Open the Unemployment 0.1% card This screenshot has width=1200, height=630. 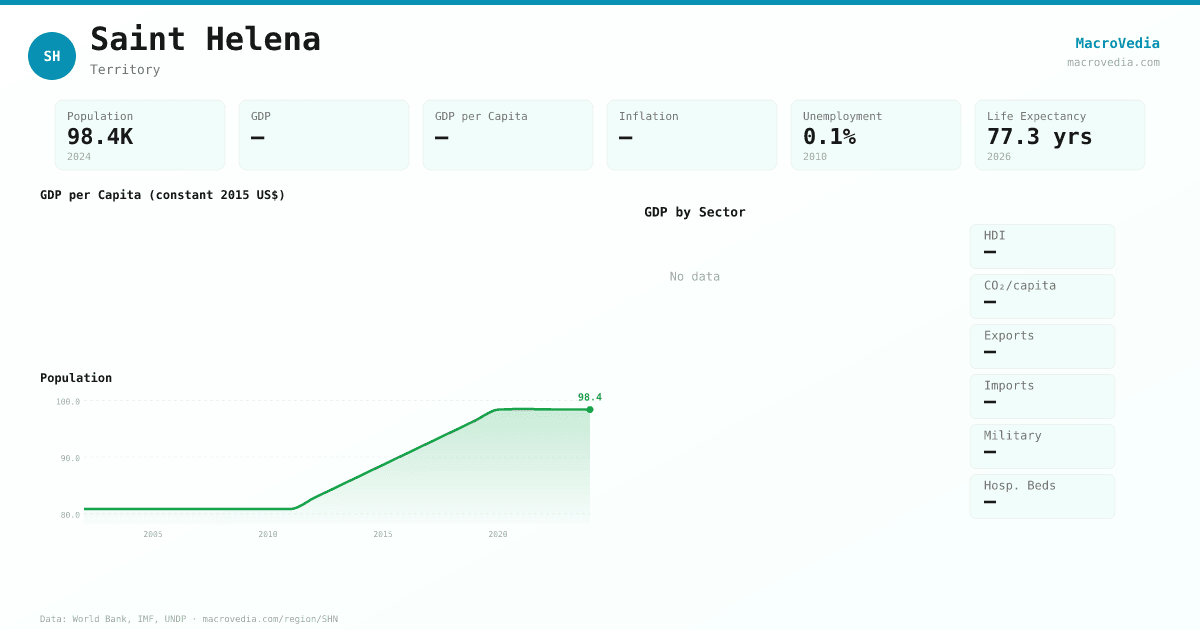(876, 135)
